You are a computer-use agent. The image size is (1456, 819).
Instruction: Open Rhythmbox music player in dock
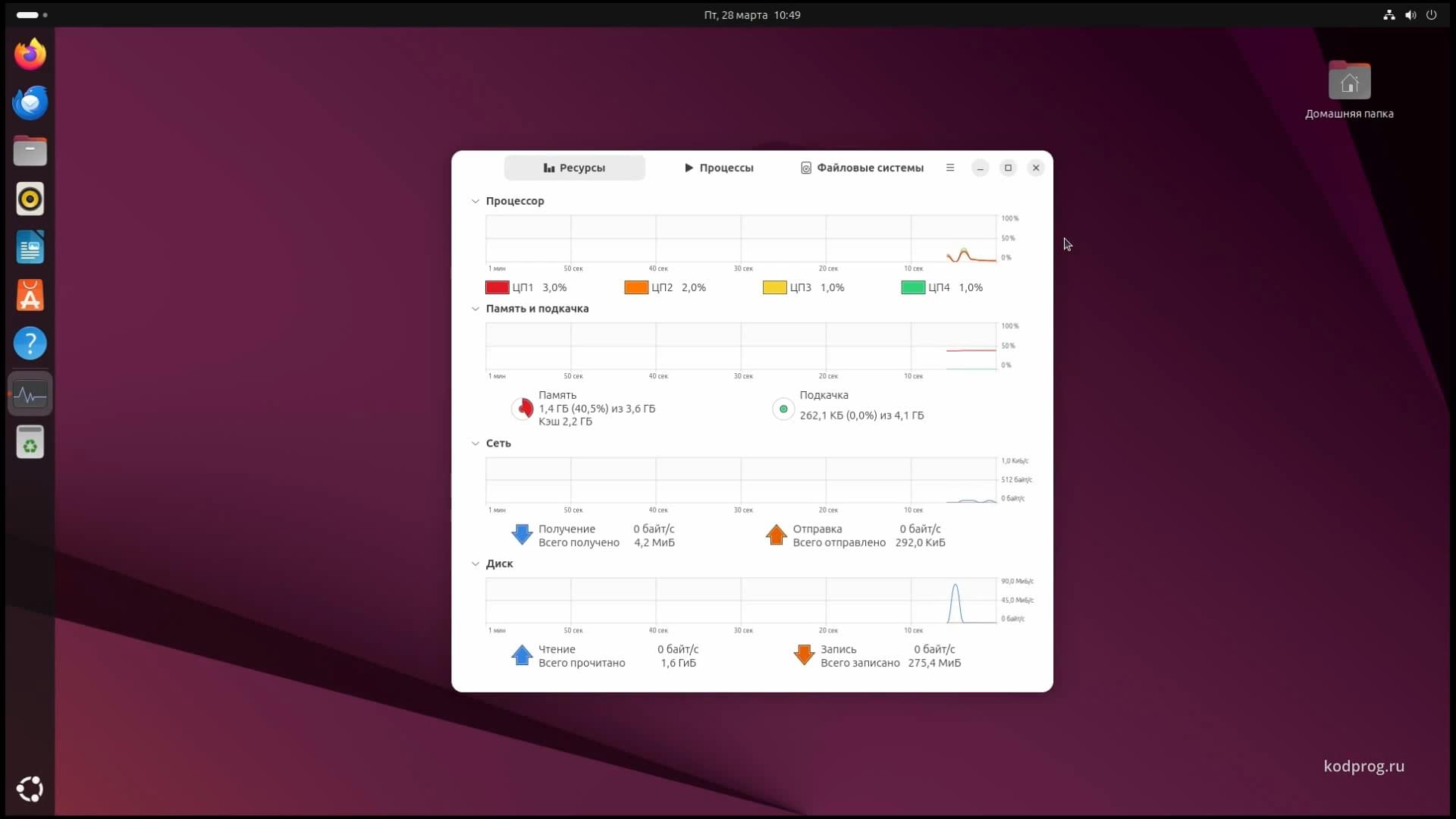30,199
